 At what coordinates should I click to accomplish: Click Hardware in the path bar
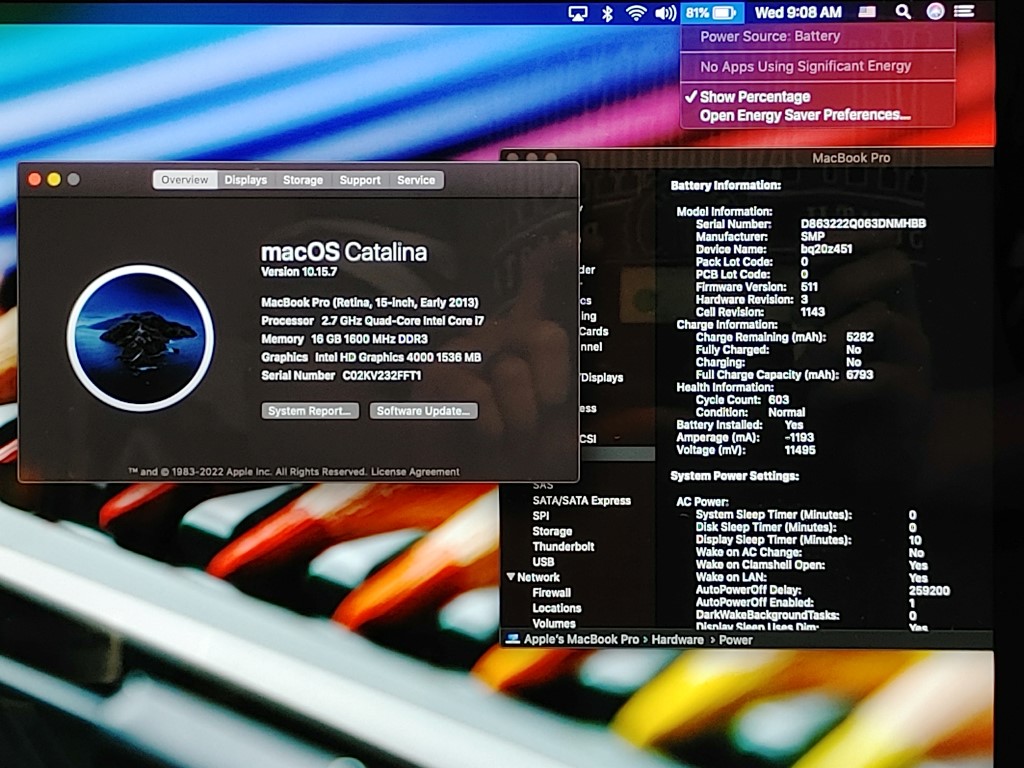pyautogui.click(x=677, y=640)
